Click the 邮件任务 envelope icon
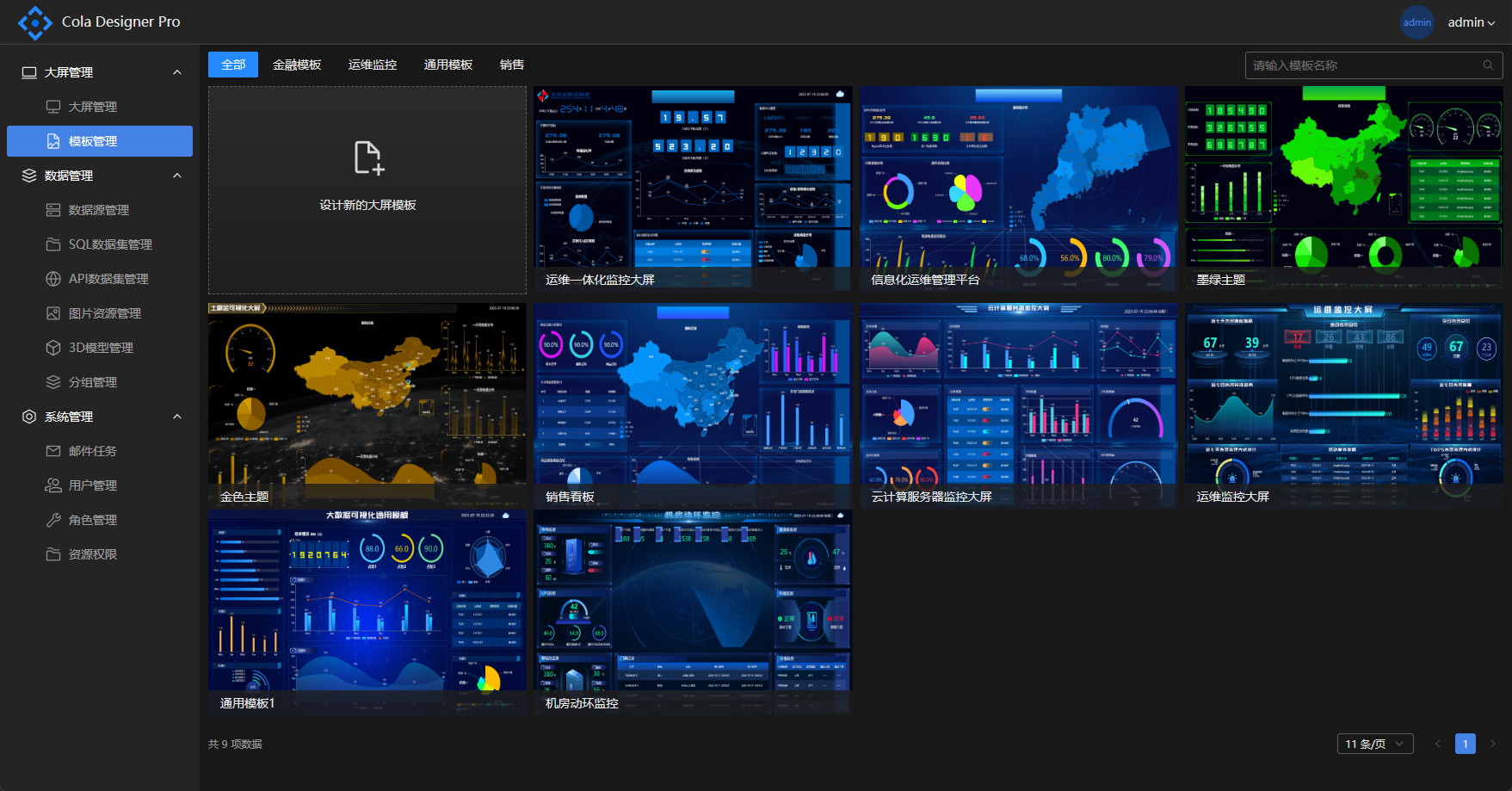1512x791 pixels. pyautogui.click(x=53, y=451)
